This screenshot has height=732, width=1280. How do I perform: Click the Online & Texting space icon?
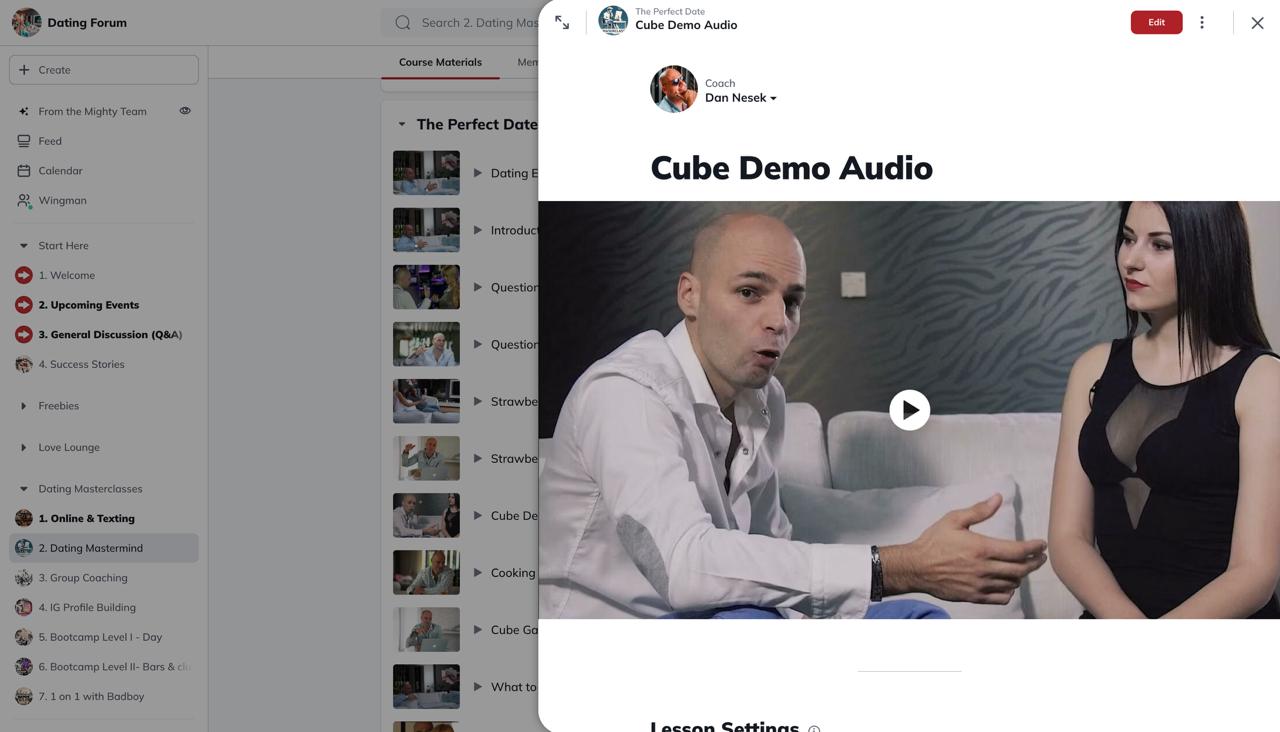coord(24,518)
